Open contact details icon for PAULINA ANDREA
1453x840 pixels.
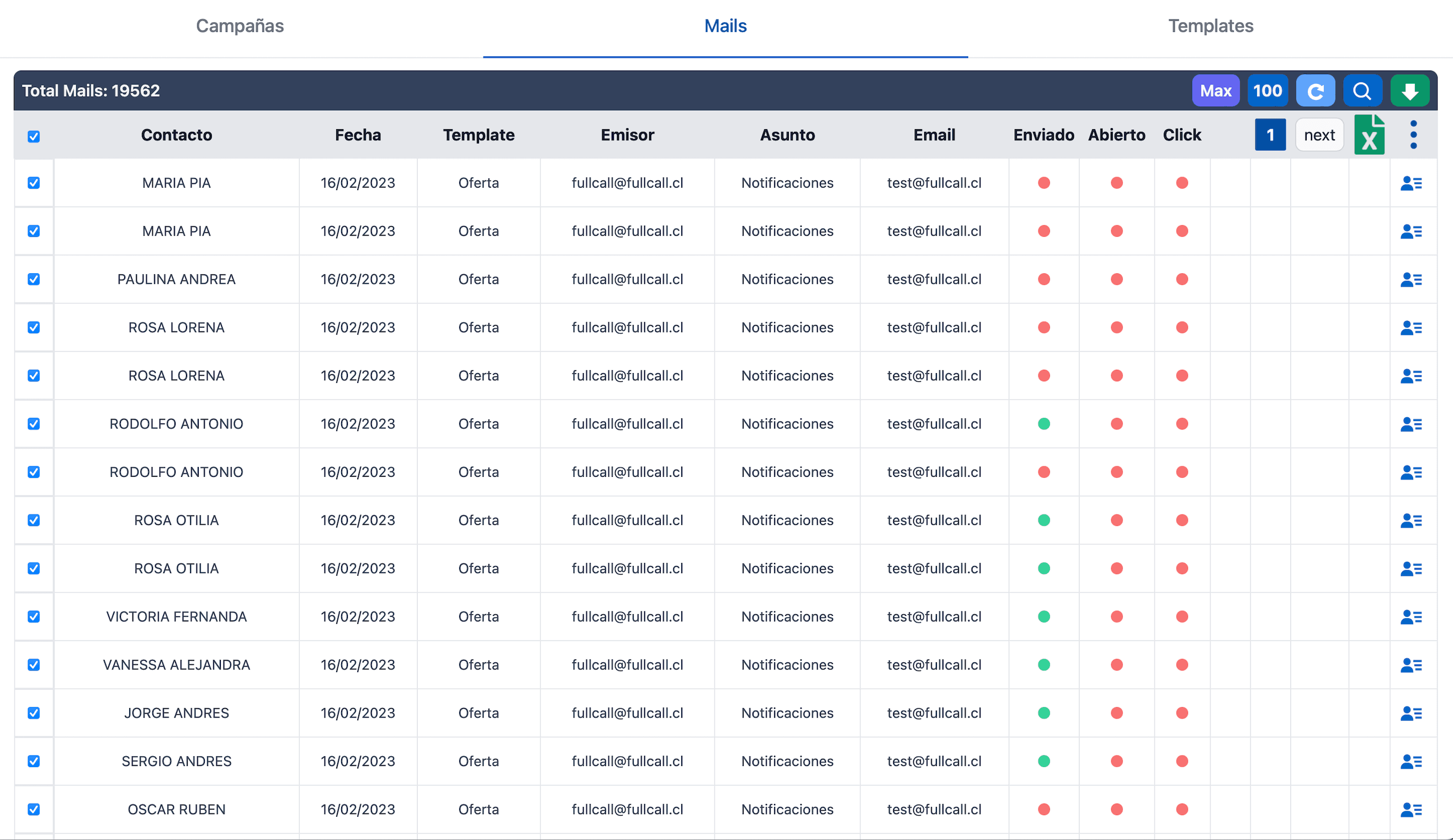[1410, 280]
